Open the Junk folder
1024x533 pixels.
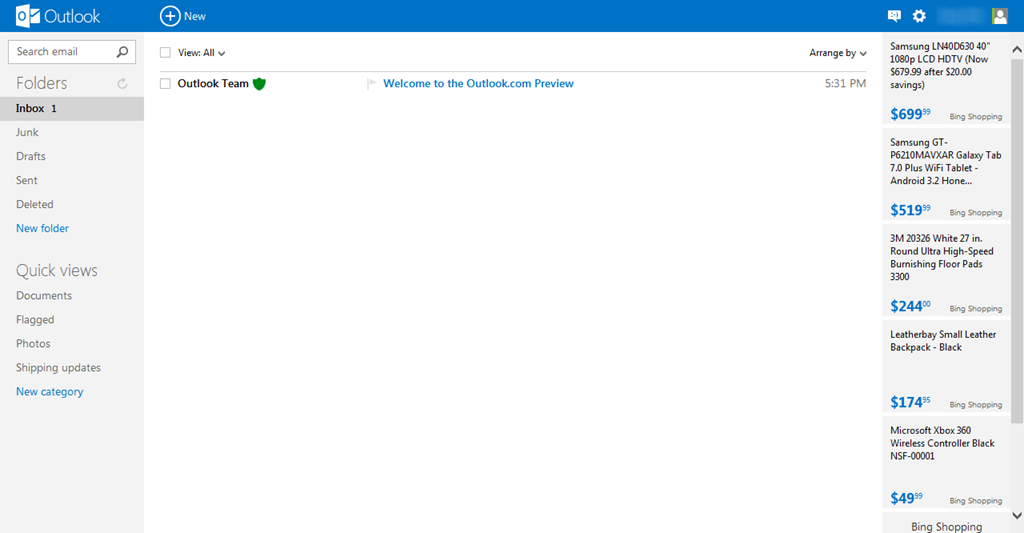pos(27,132)
